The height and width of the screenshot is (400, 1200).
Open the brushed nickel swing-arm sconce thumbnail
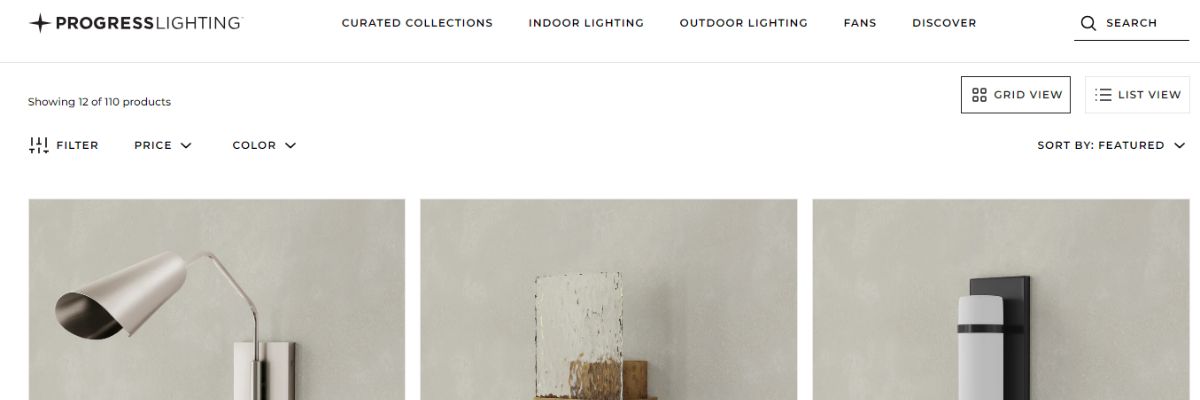pos(217,300)
